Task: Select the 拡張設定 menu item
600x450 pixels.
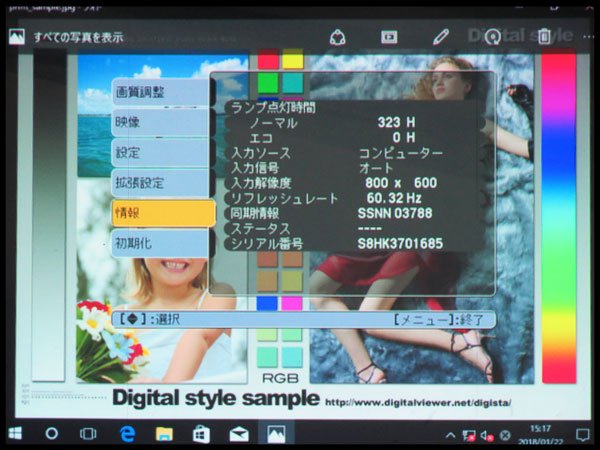Action: click(x=161, y=183)
